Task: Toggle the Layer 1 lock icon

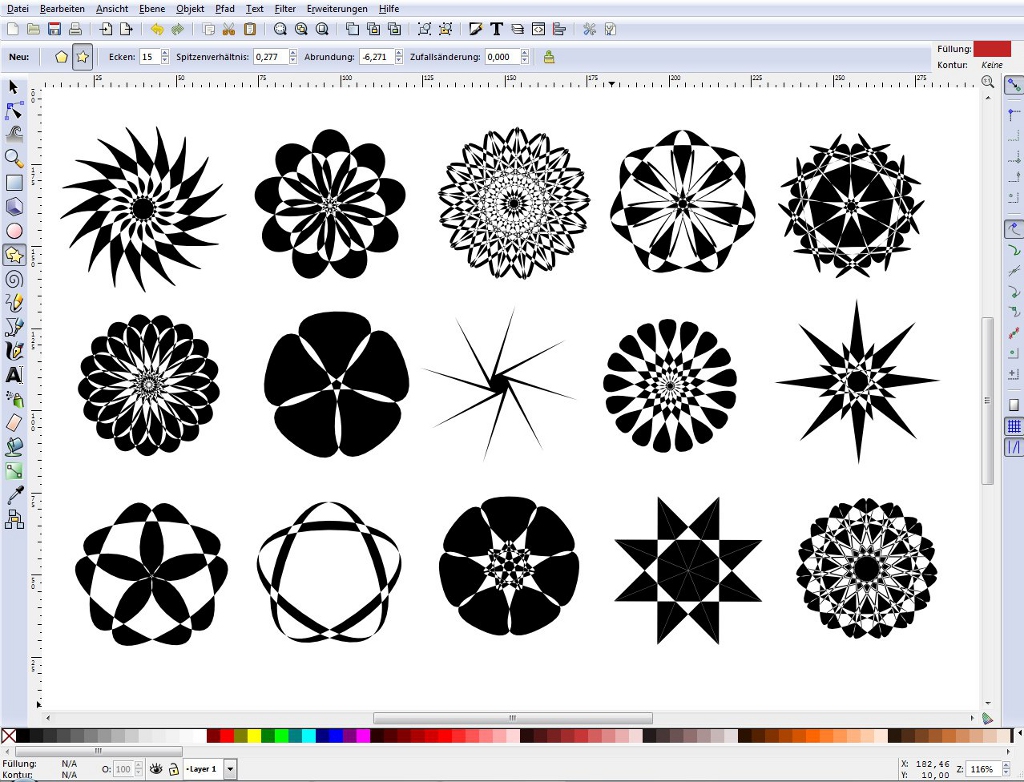Action: pos(173,769)
